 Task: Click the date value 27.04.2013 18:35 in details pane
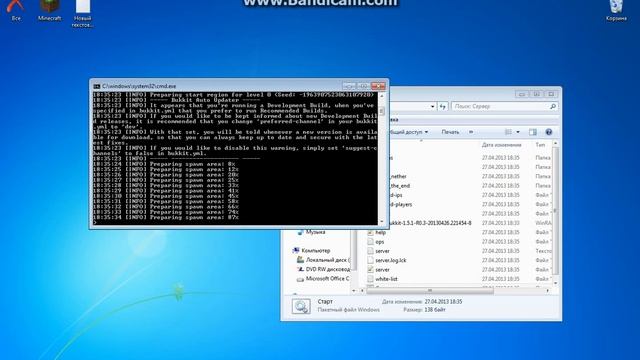click(x=443, y=302)
